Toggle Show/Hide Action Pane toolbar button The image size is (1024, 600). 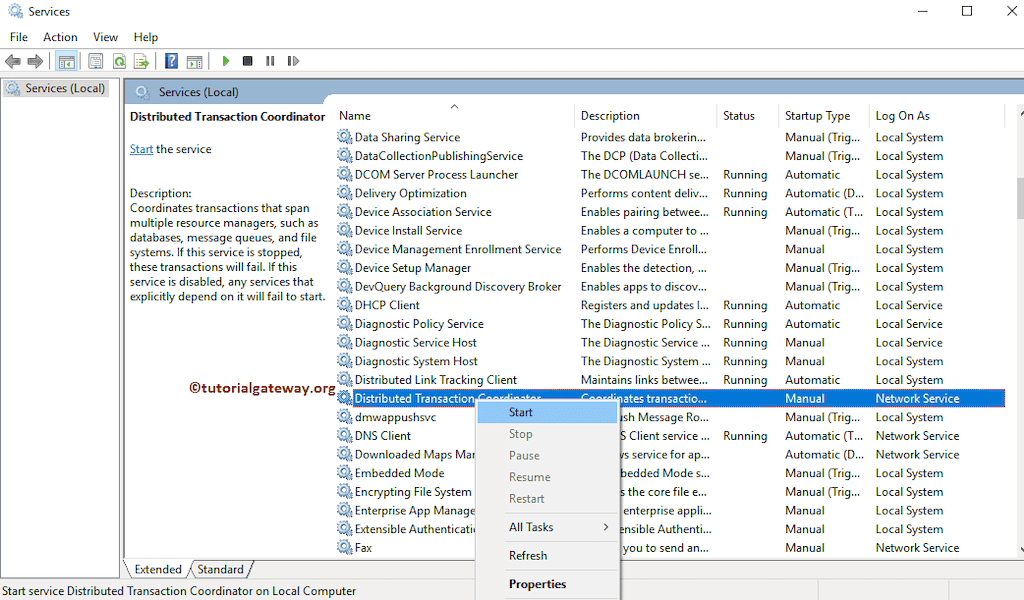(x=194, y=62)
